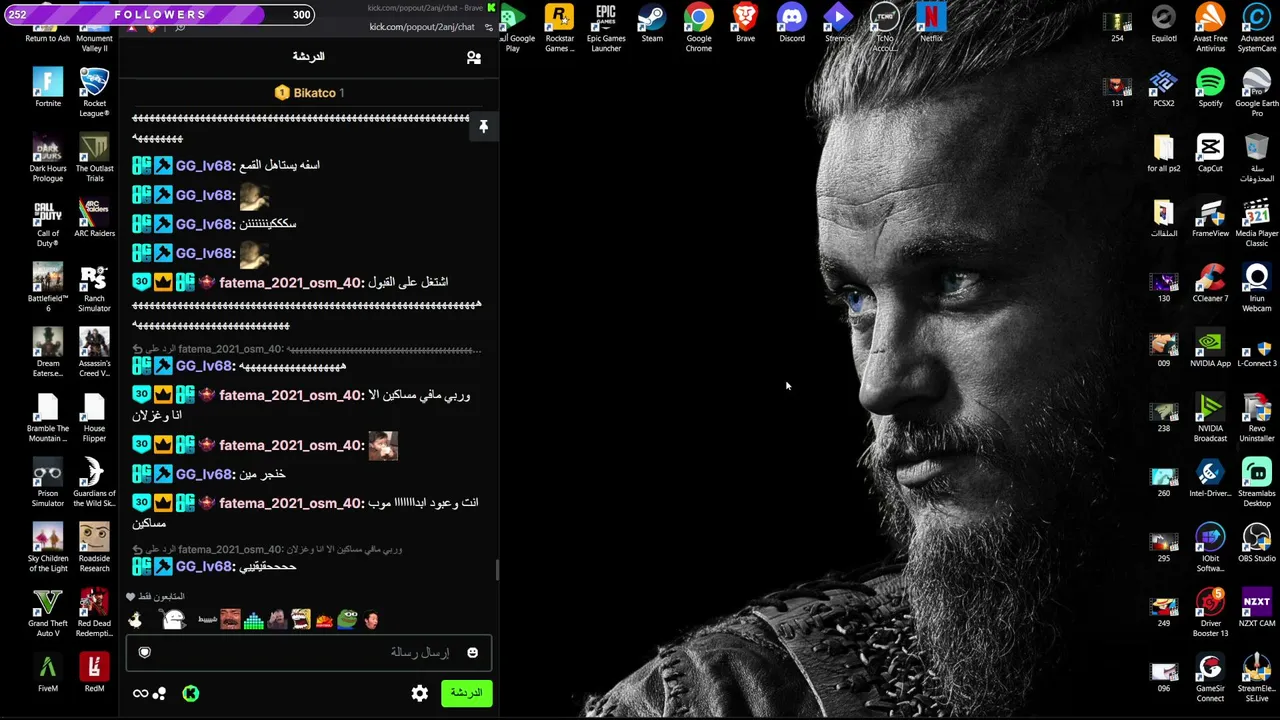Click the Bikatco top gifter name
Viewport: 1280px width, 720px height.
pyautogui.click(x=314, y=93)
